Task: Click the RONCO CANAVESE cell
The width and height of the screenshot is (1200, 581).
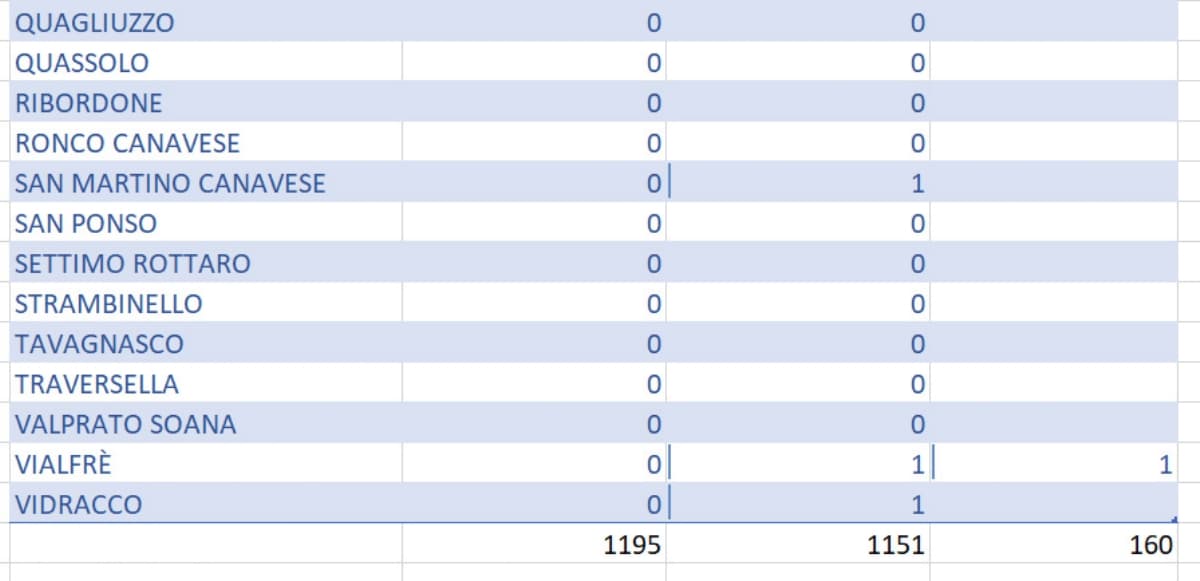Action: [x=205, y=143]
